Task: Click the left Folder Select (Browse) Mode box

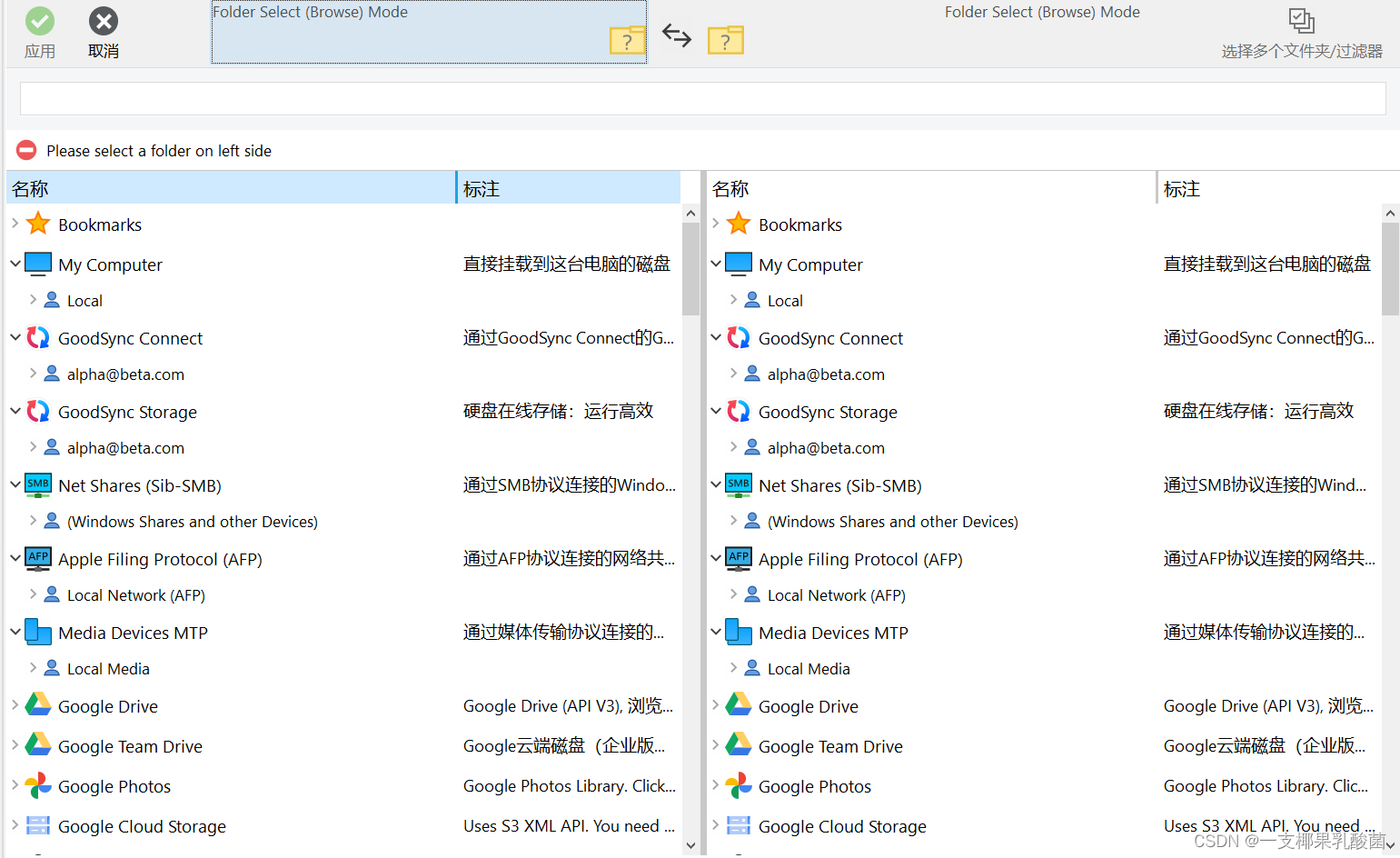Action: coord(429,33)
